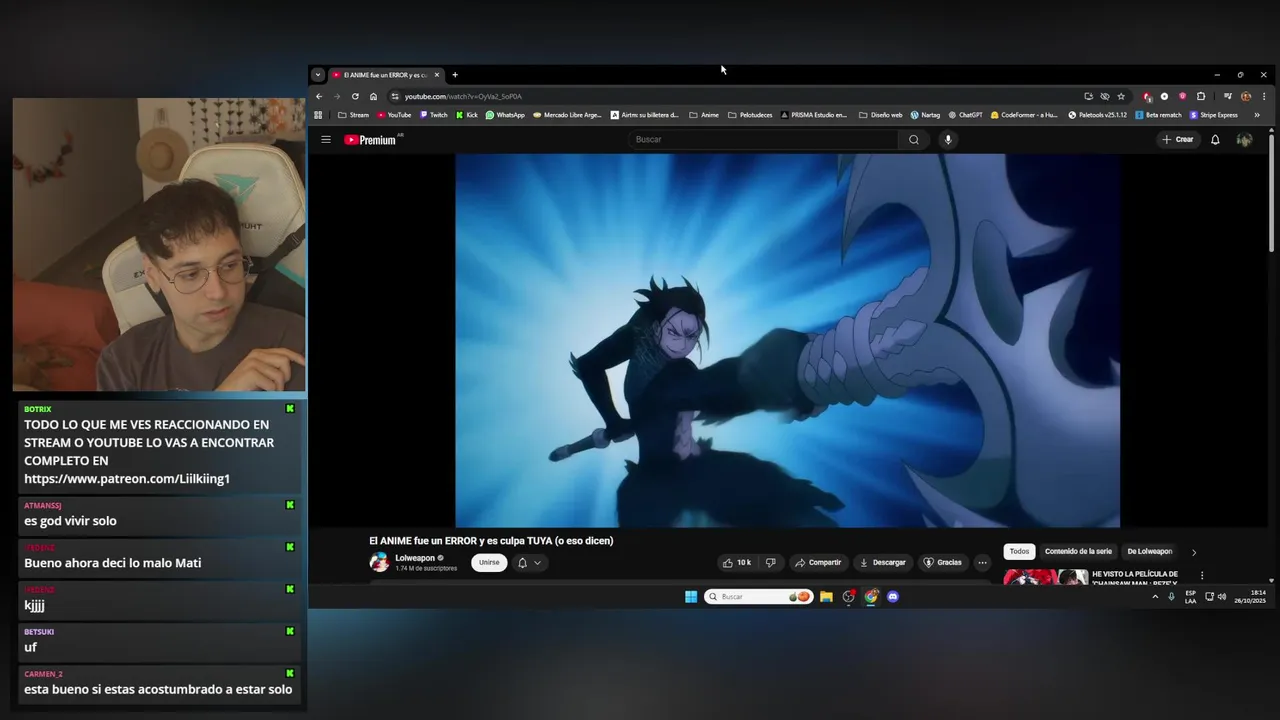1280x720 pixels.
Task: Open the Kick bookmark
Action: click(x=467, y=115)
